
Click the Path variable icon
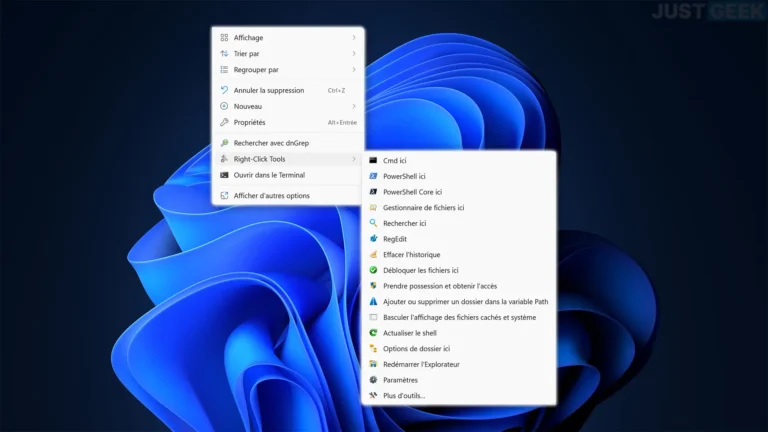click(373, 301)
